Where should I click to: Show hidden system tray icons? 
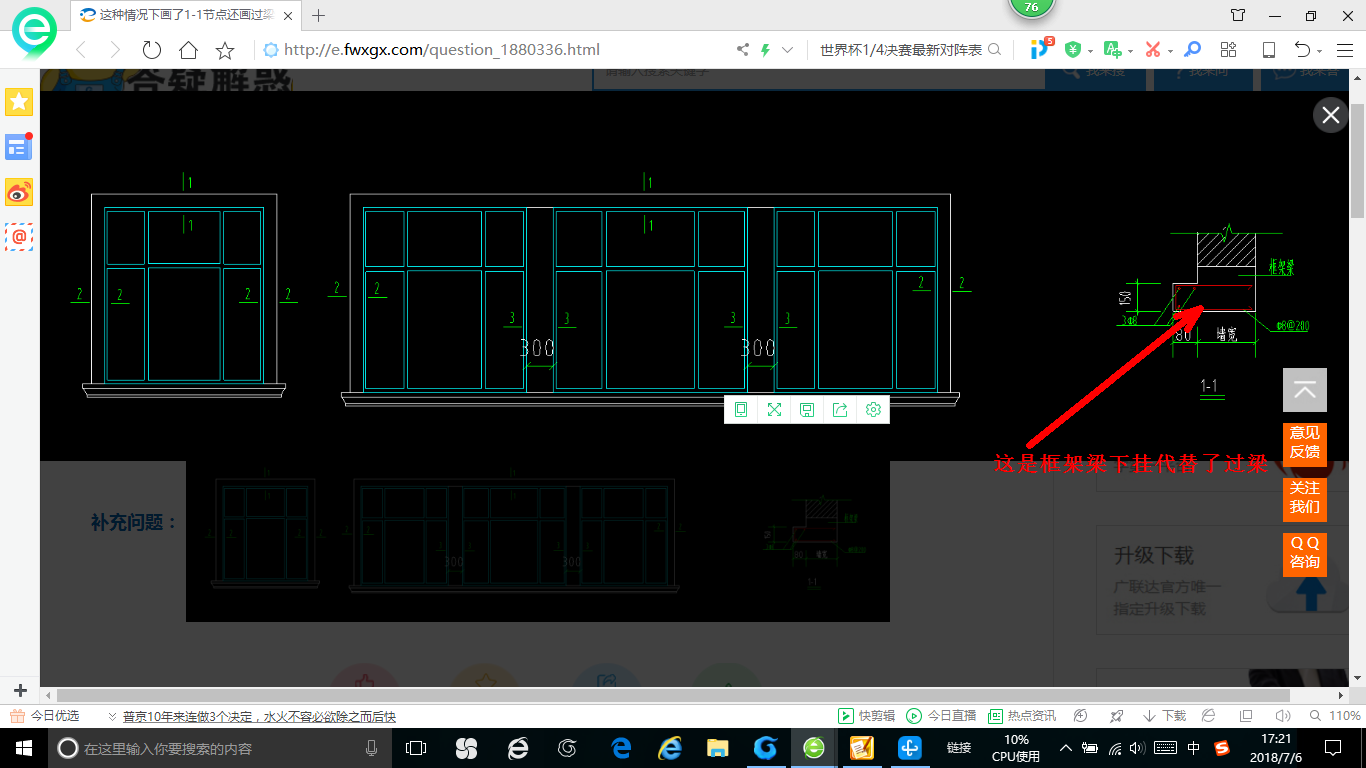[1066, 748]
